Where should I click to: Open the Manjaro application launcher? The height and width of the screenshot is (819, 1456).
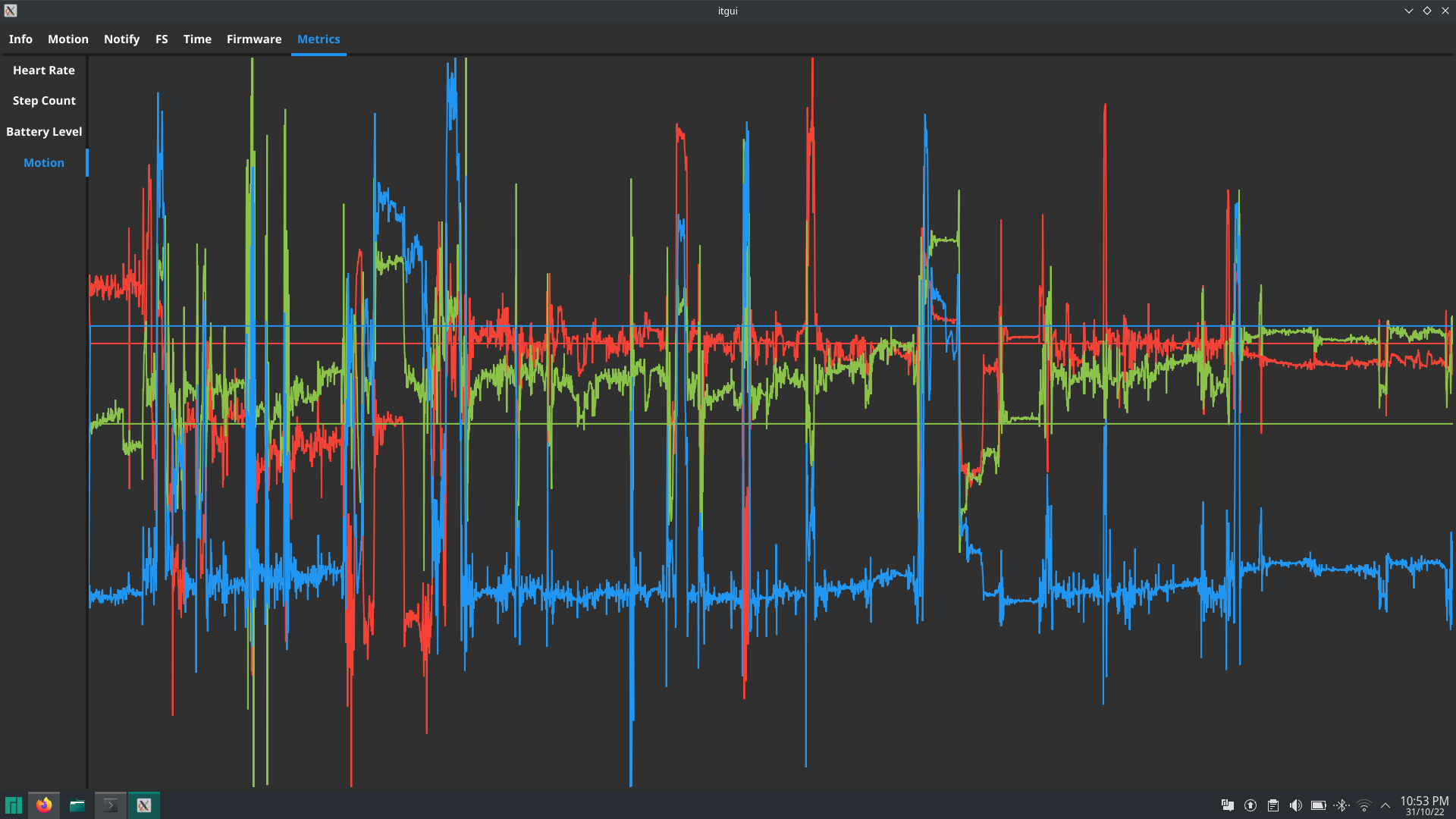tap(13, 805)
